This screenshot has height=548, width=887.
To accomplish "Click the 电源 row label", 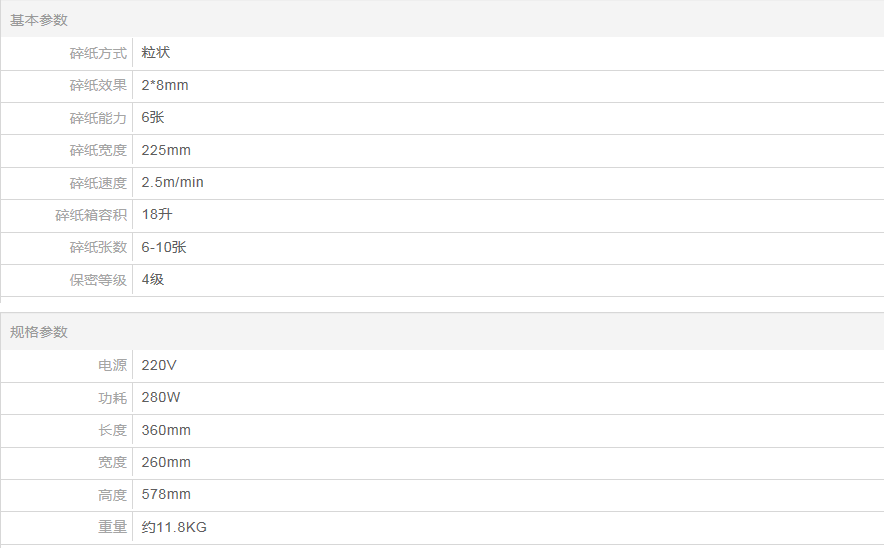I will [112, 365].
